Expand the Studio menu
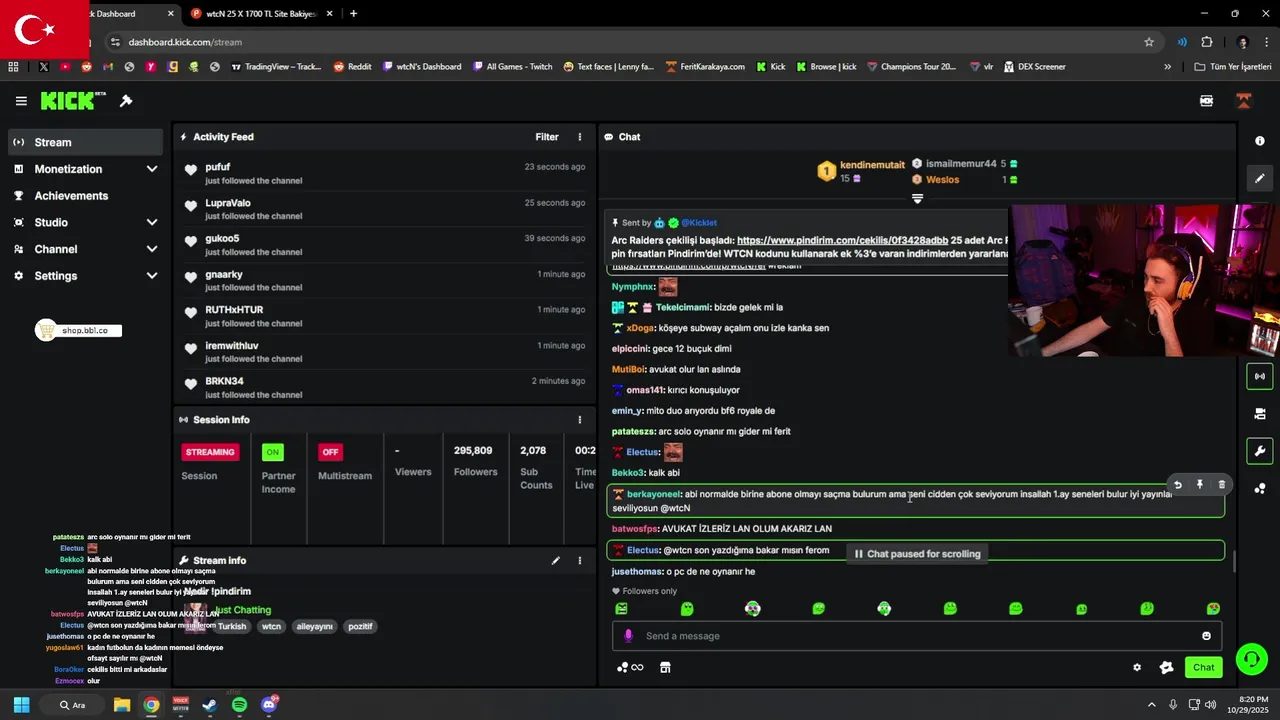Viewport: 1280px width, 720px height. (86, 222)
